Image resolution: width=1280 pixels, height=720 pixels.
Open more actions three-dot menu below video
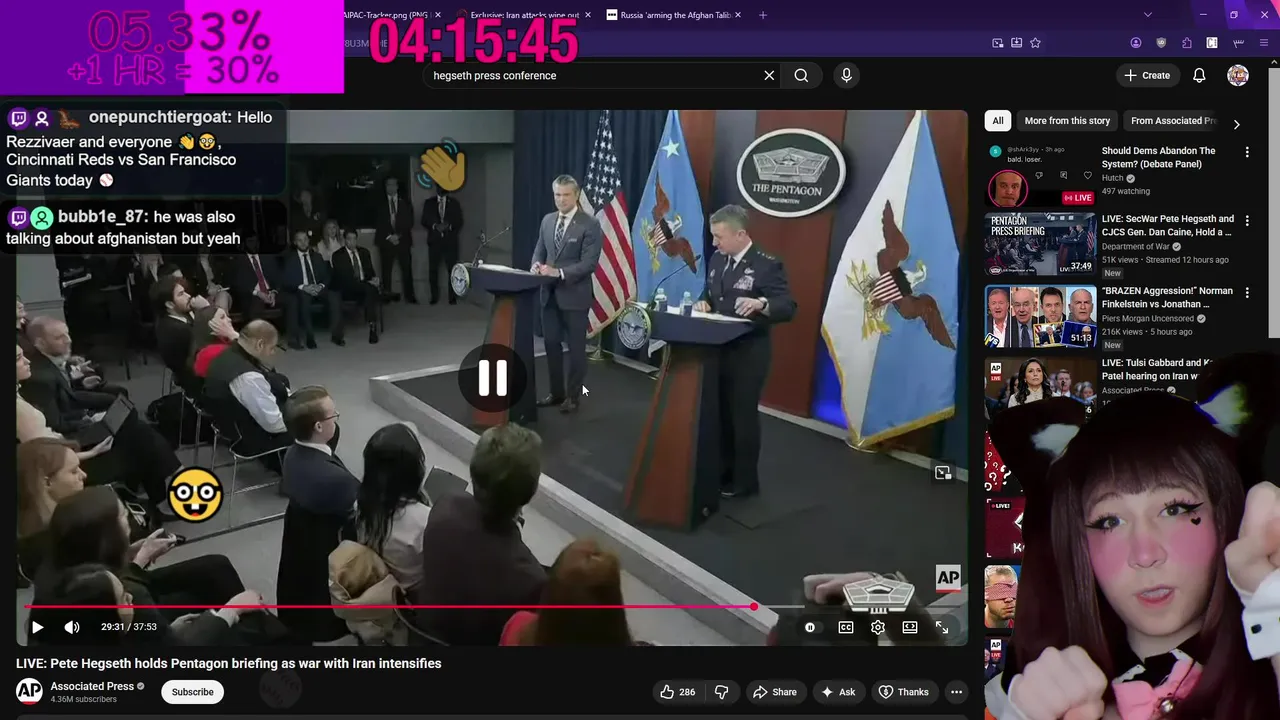pyautogui.click(x=956, y=692)
